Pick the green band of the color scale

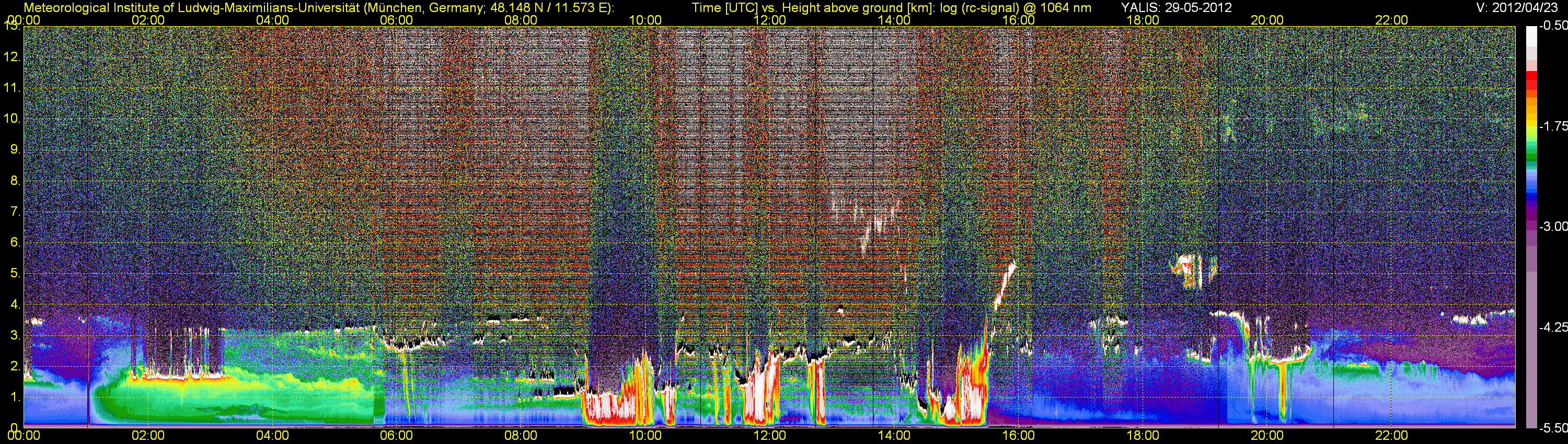(1531, 152)
